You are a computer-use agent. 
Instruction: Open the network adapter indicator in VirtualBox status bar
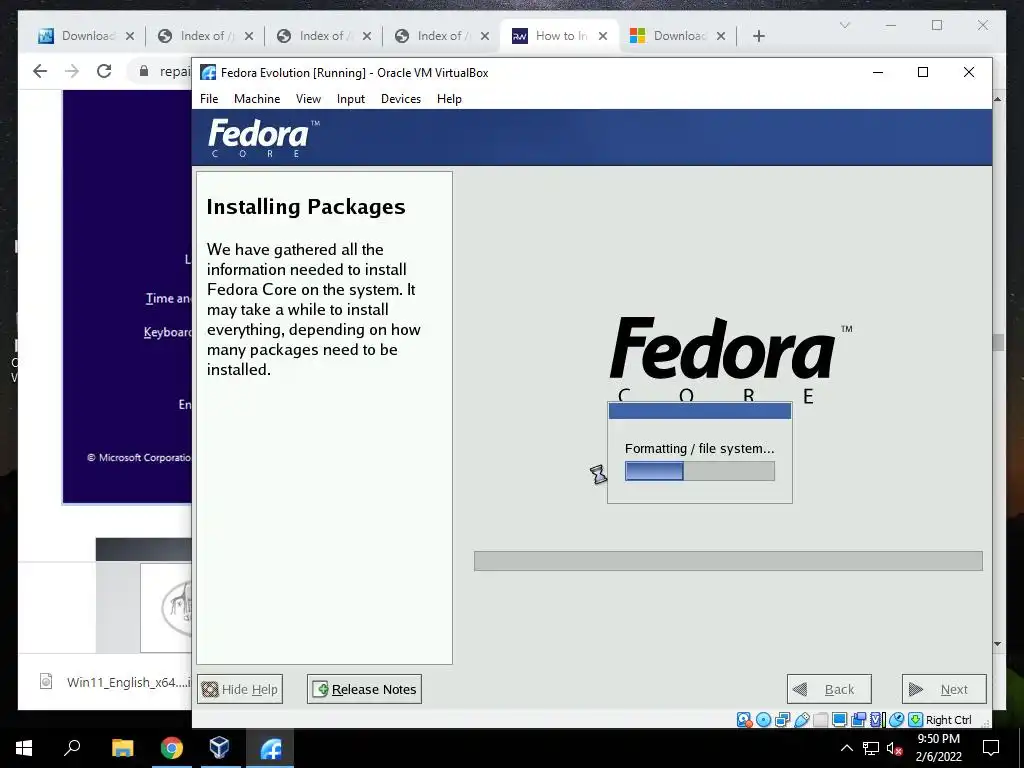pyautogui.click(x=782, y=720)
